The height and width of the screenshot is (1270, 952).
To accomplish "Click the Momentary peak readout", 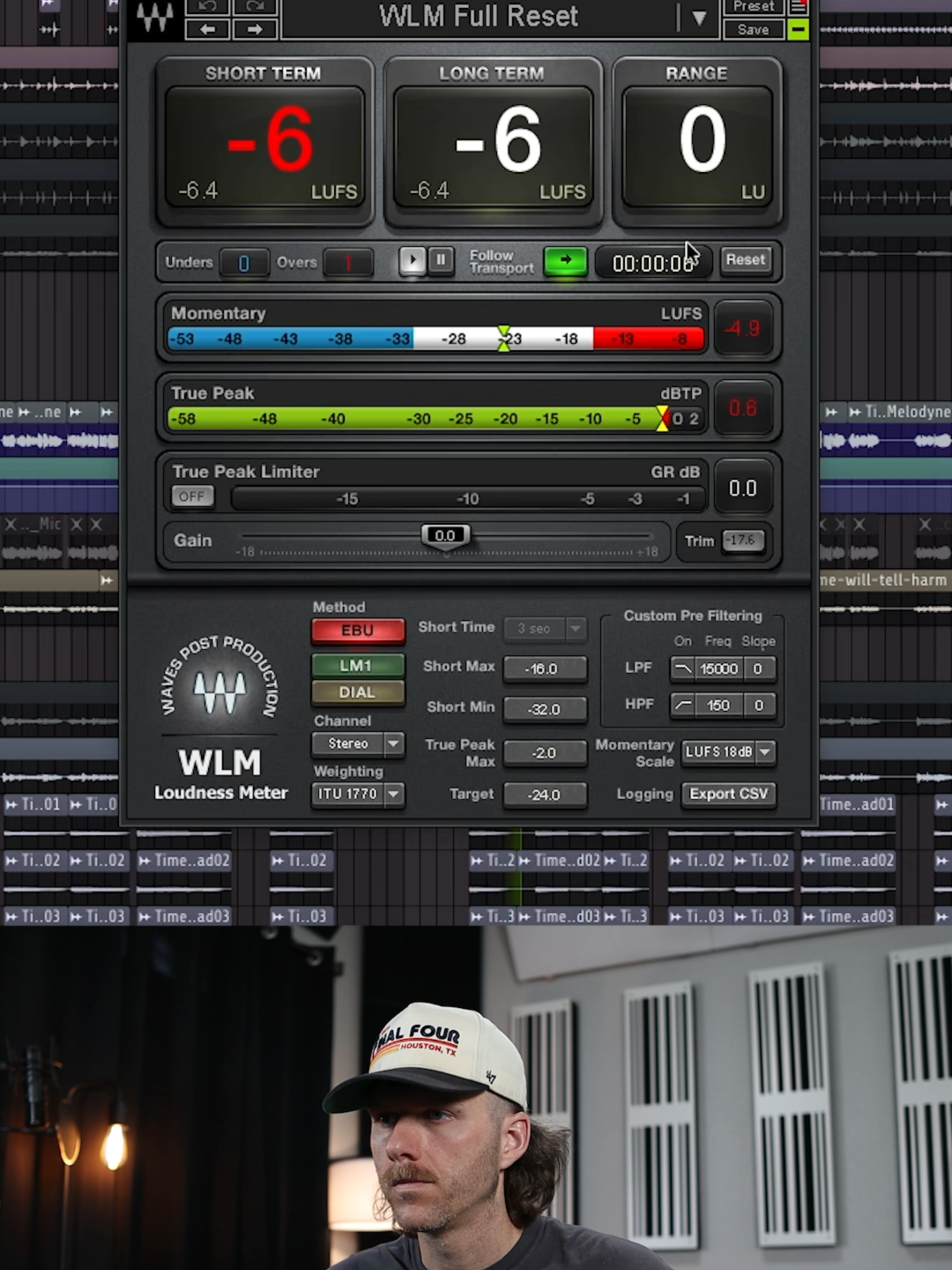I will click(x=743, y=328).
